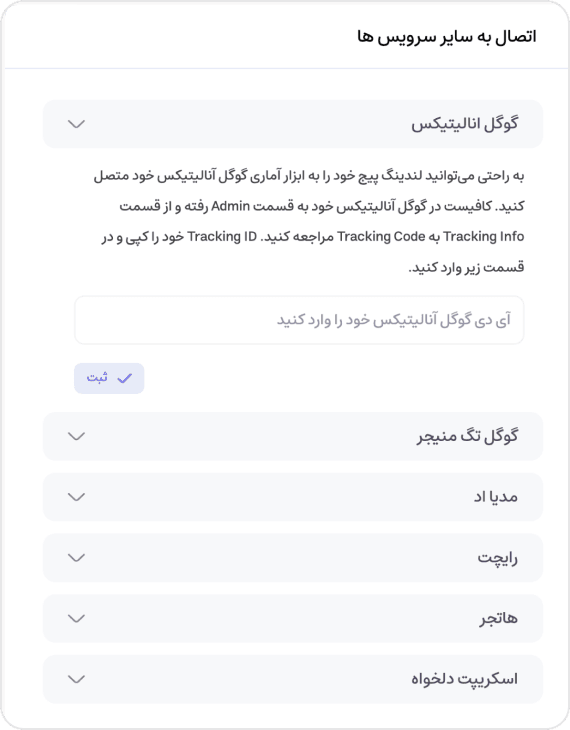Open the هاتجر section title
Screen dimensions: 570x730
[499, 618]
